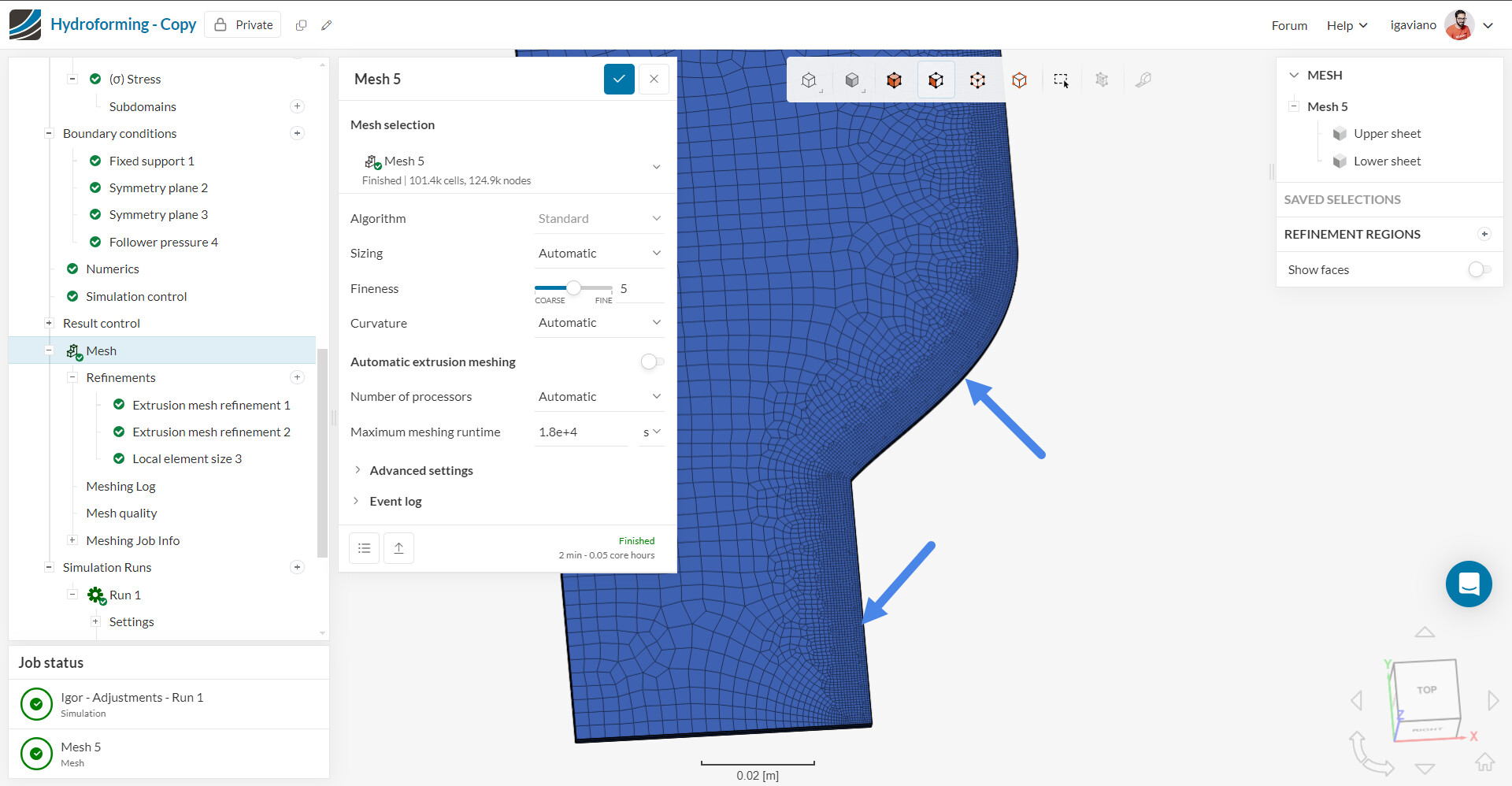
Task: Click the edit pencil icon beside project title
Action: coord(327,25)
